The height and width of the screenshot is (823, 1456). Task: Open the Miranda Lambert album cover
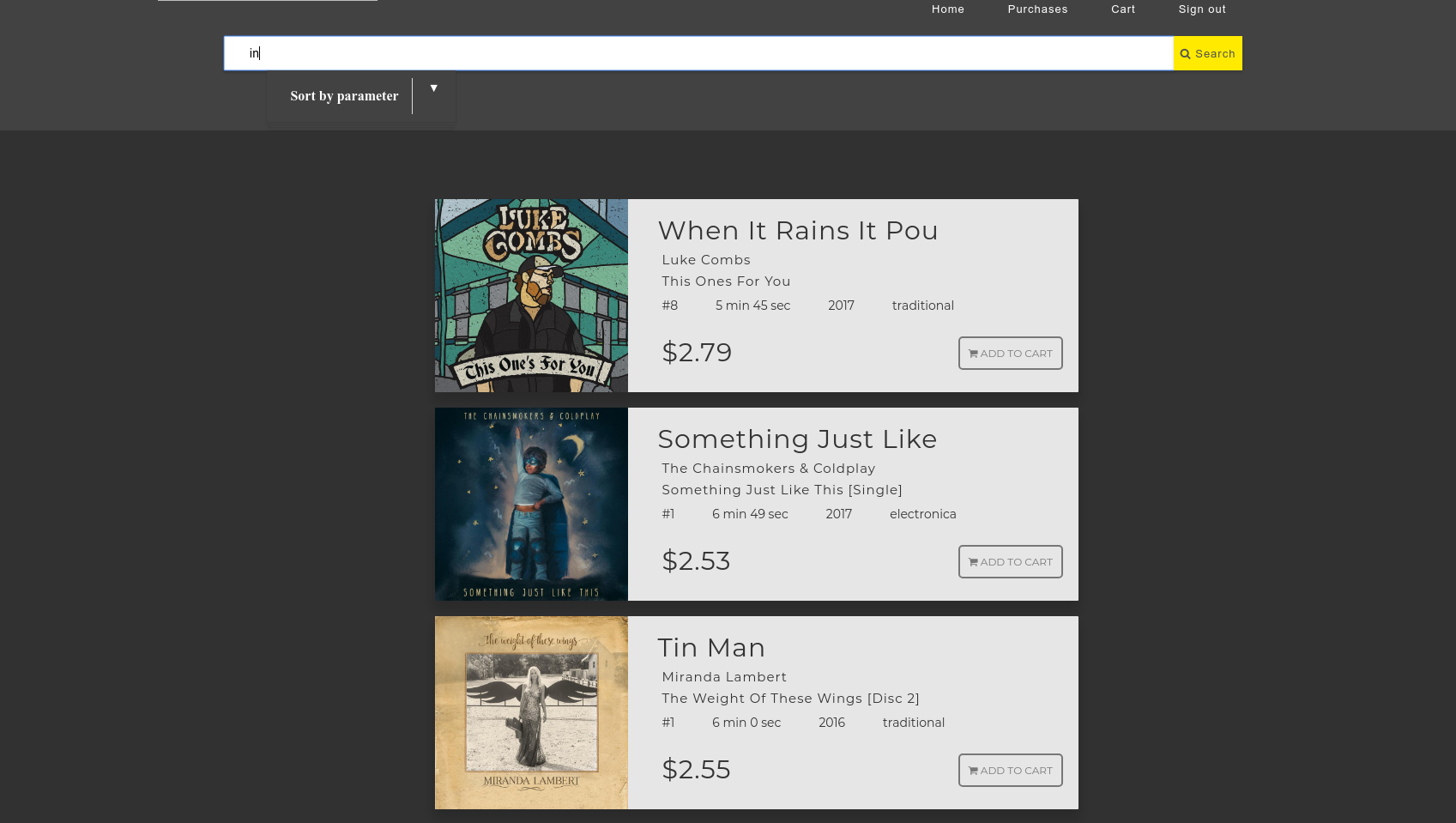[x=531, y=713]
